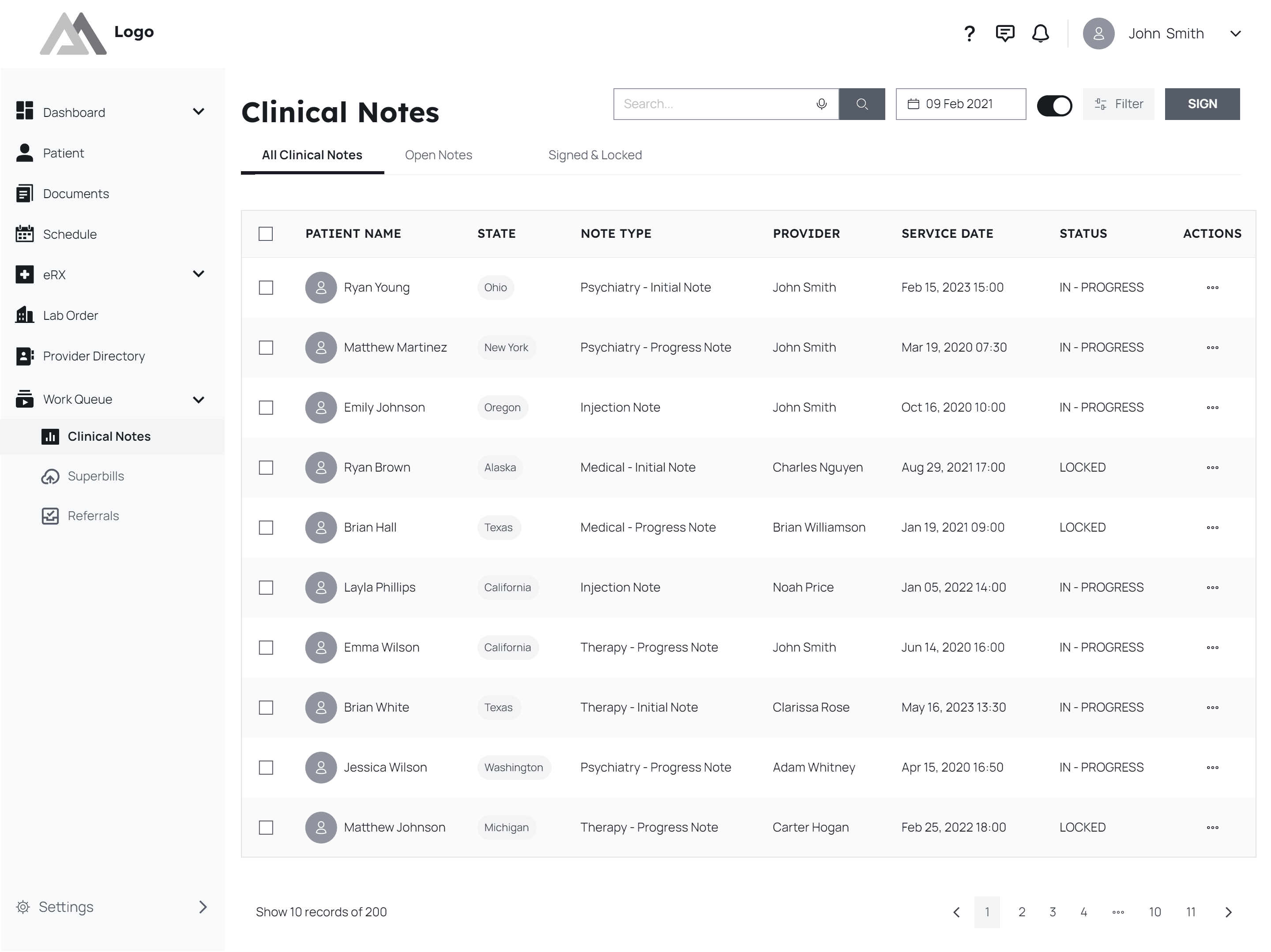Select the checkbox for Emily Johnson's row
Image resolution: width=1271 pixels, height=952 pixels.
pyautogui.click(x=266, y=407)
